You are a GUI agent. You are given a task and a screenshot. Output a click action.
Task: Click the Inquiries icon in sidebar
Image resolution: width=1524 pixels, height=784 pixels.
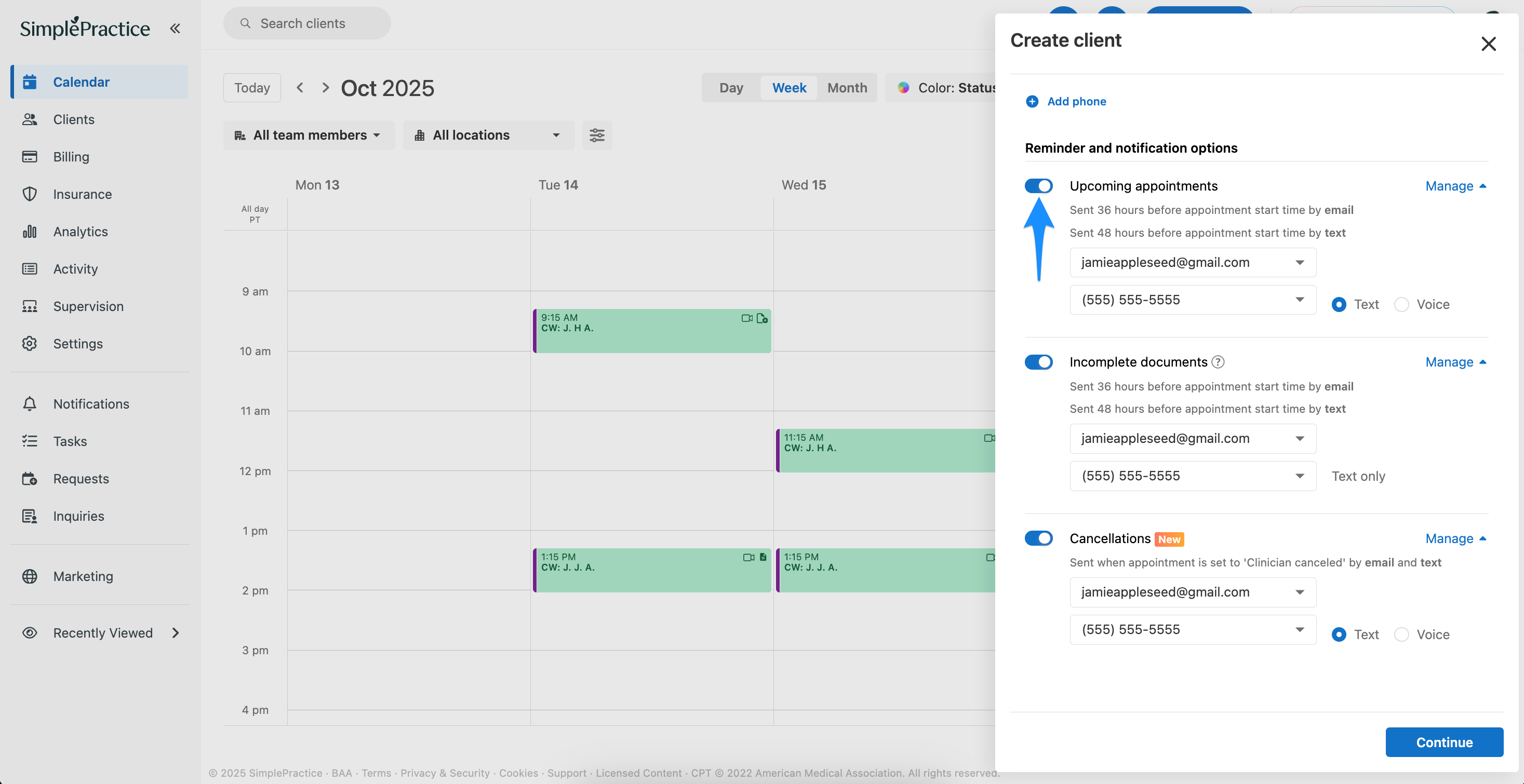pos(30,516)
